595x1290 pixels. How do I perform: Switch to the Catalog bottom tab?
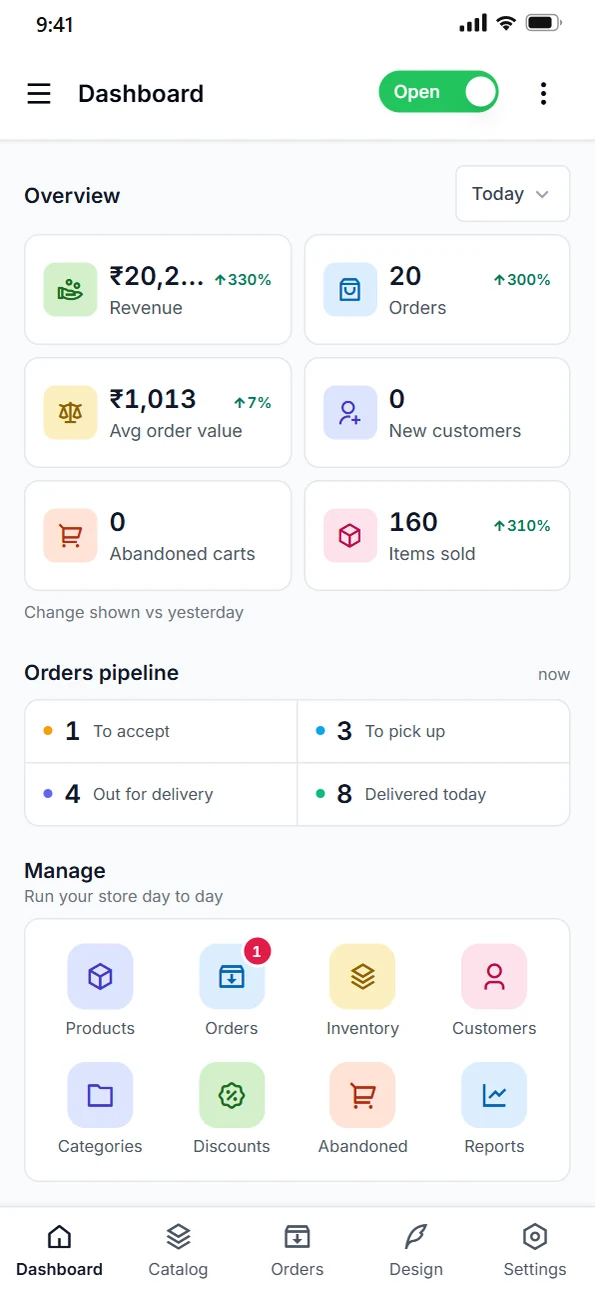178,1250
